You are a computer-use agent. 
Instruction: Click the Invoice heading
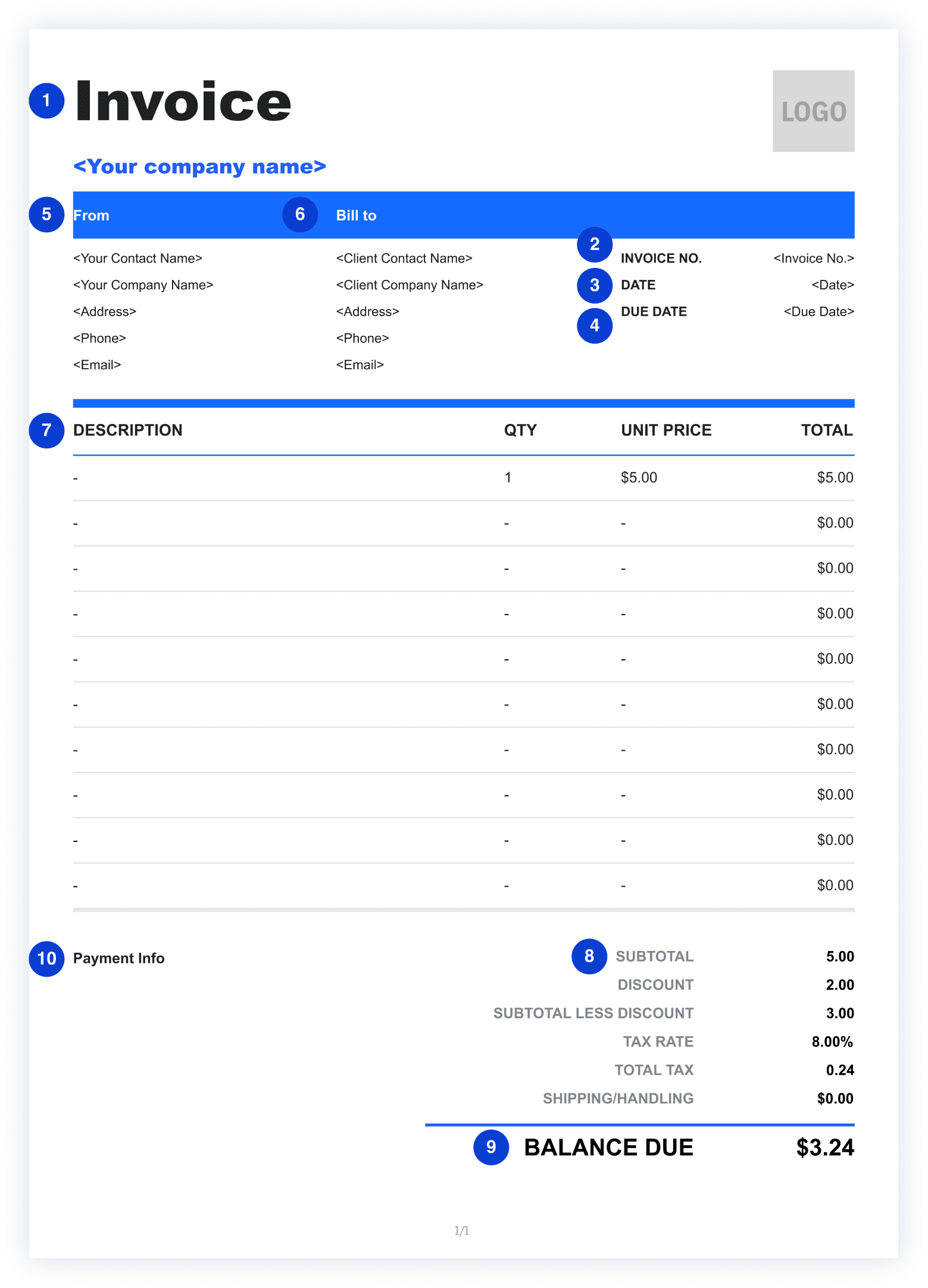[183, 102]
